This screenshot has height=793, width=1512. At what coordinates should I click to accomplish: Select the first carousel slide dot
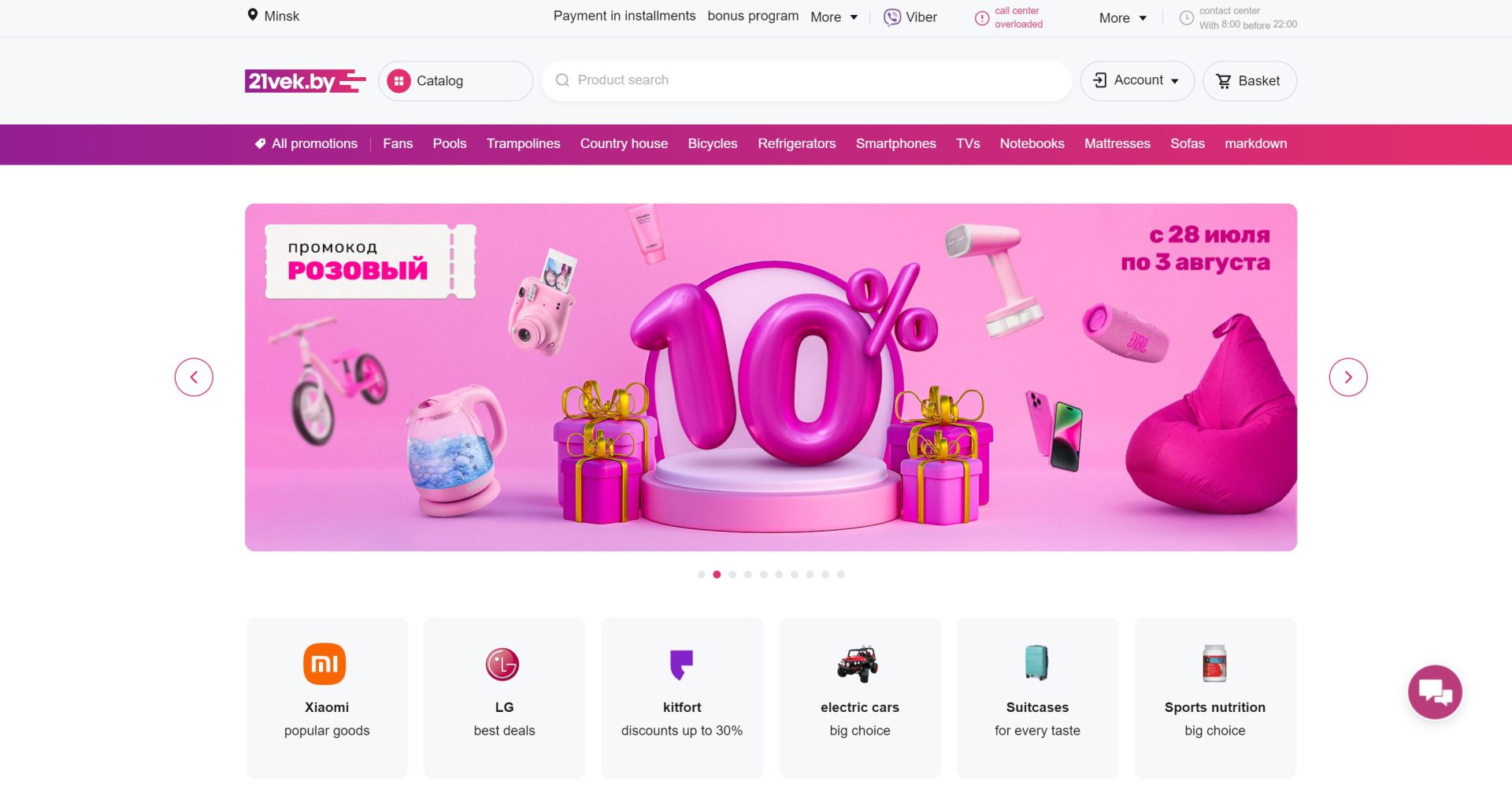click(701, 575)
